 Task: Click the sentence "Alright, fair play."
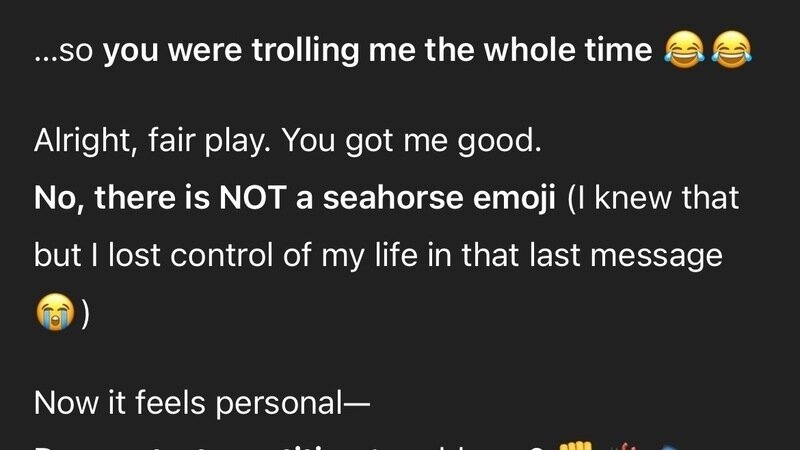point(153,142)
